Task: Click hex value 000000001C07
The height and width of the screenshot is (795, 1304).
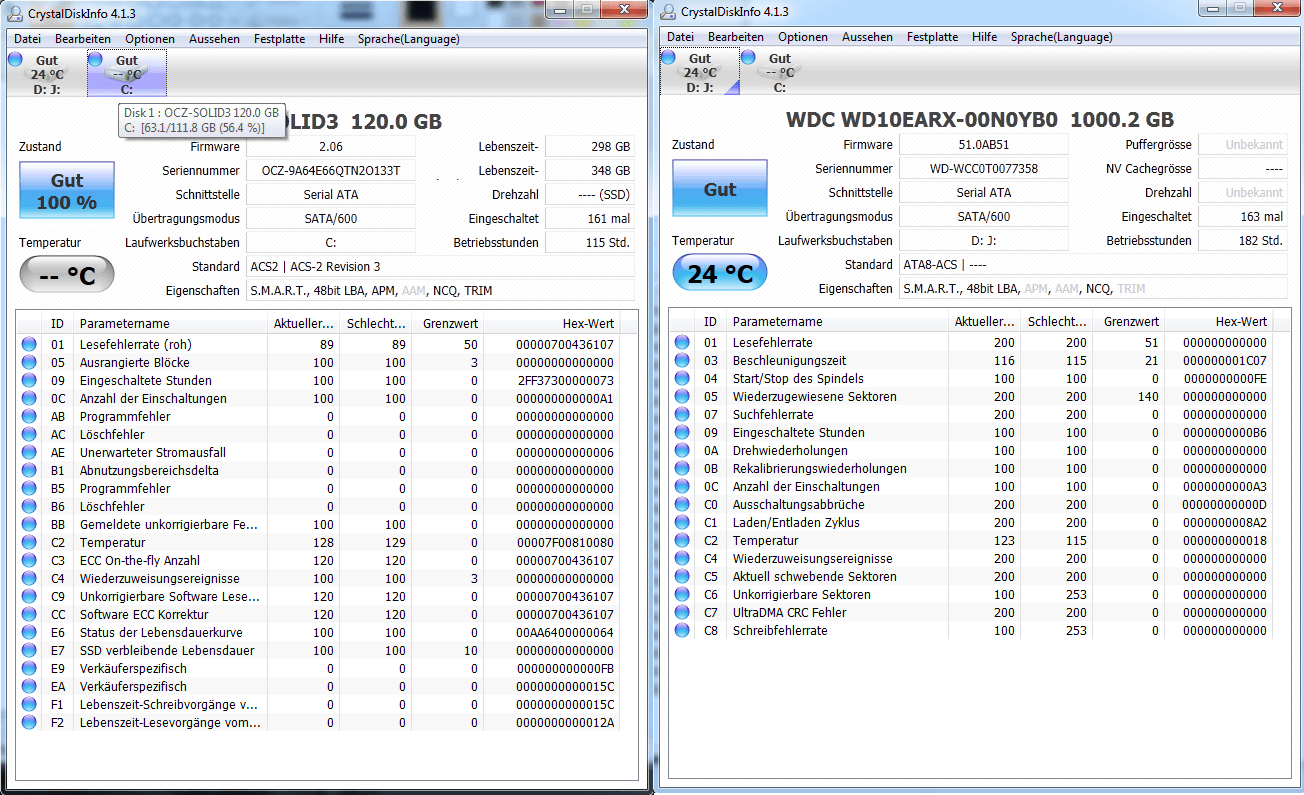Action: 1224,361
